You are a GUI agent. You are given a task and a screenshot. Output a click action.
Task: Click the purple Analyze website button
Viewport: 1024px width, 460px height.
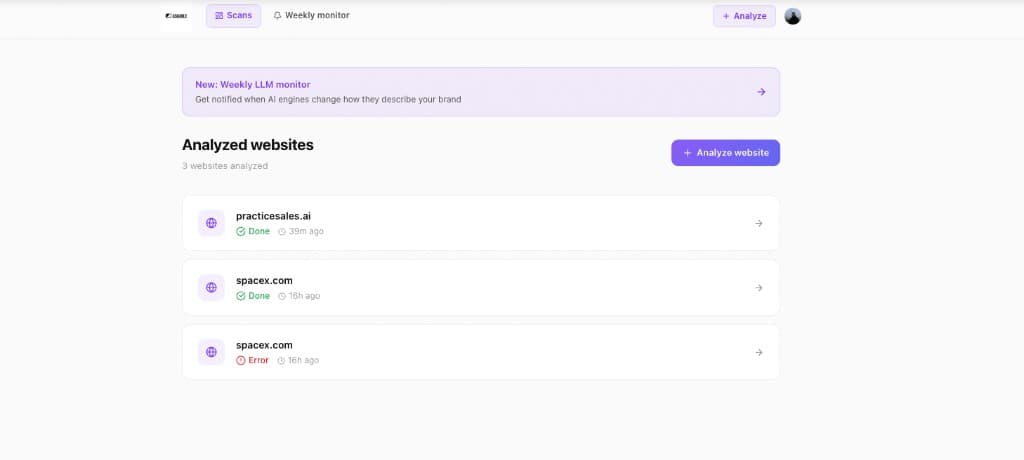tap(725, 153)
